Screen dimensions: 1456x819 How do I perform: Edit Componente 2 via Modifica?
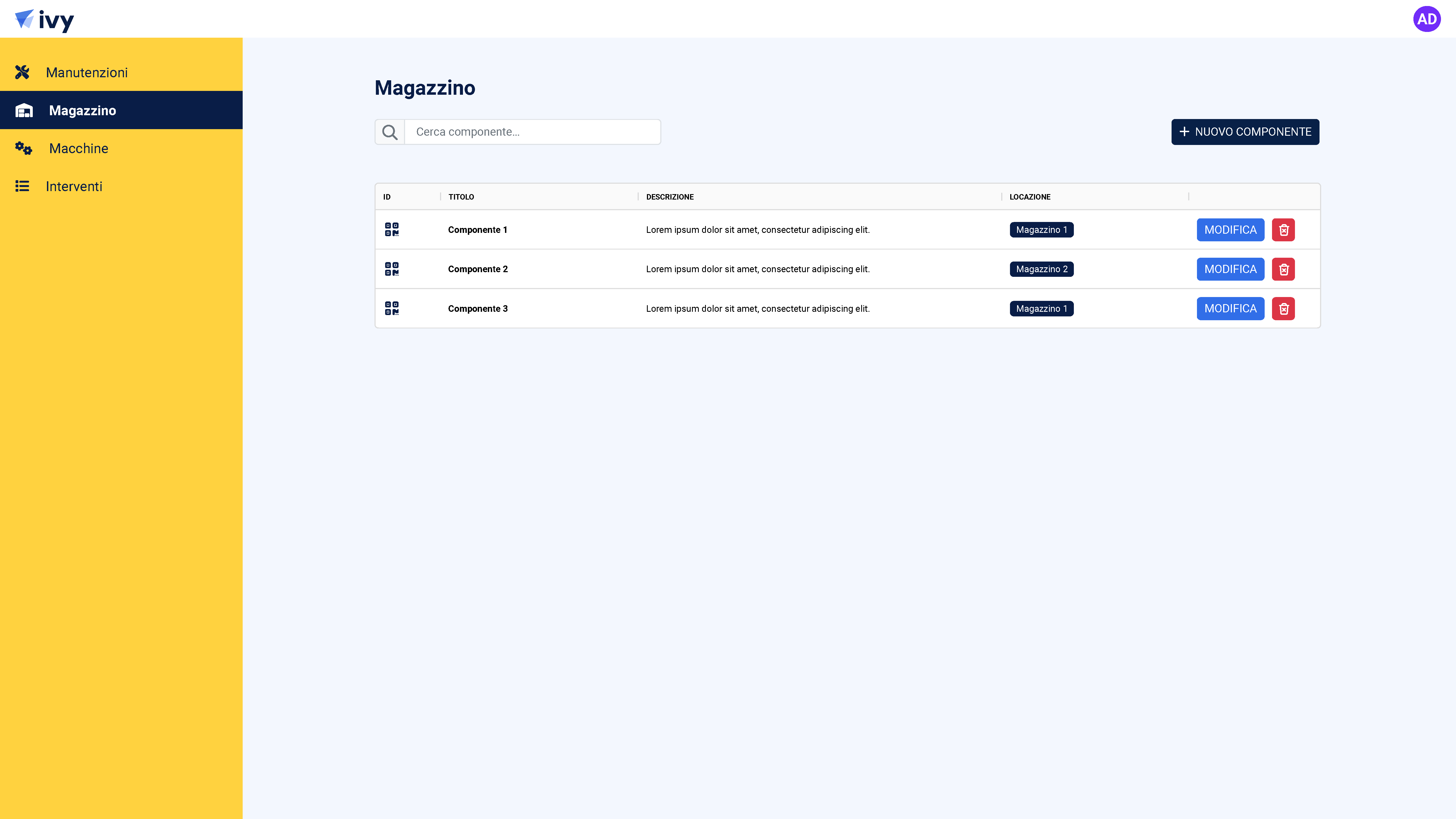click(x=1231, y=269)
